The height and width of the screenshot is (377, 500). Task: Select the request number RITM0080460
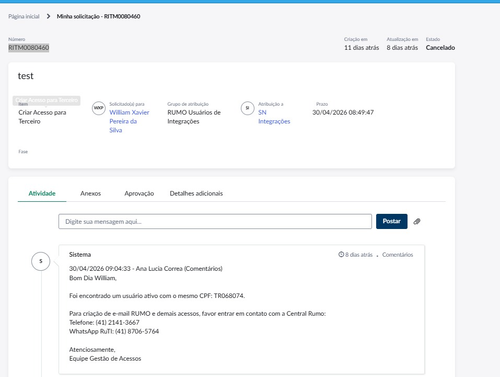point(29,48)
